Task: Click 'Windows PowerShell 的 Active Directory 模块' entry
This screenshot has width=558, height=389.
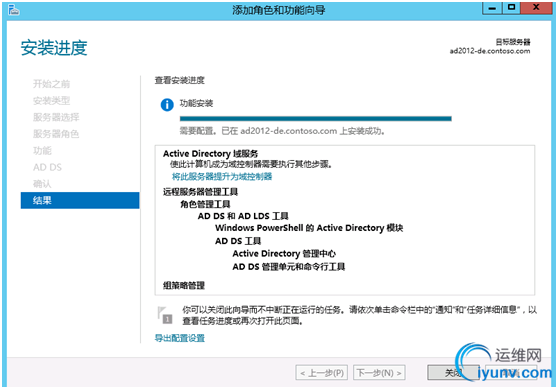Action: coord(309,228)
